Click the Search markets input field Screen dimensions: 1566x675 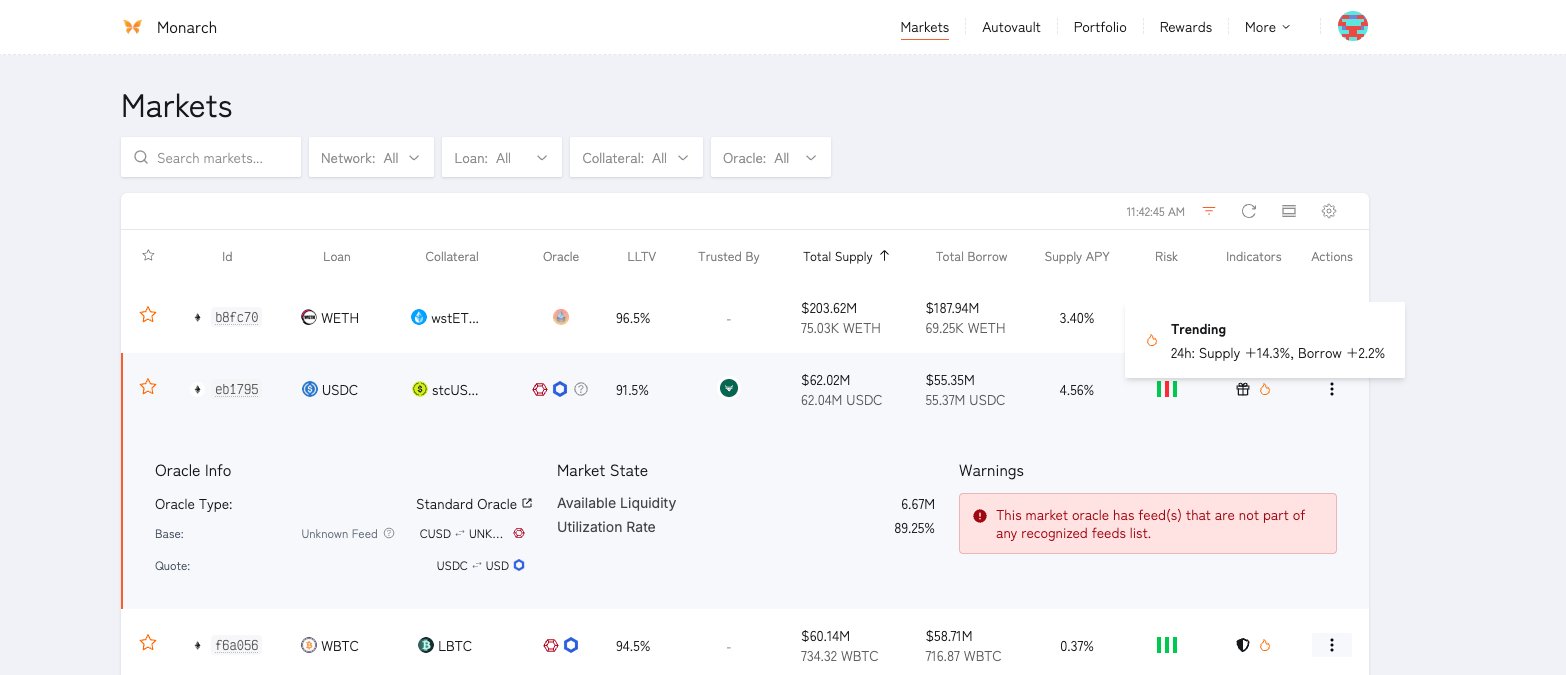click(222, 158)
